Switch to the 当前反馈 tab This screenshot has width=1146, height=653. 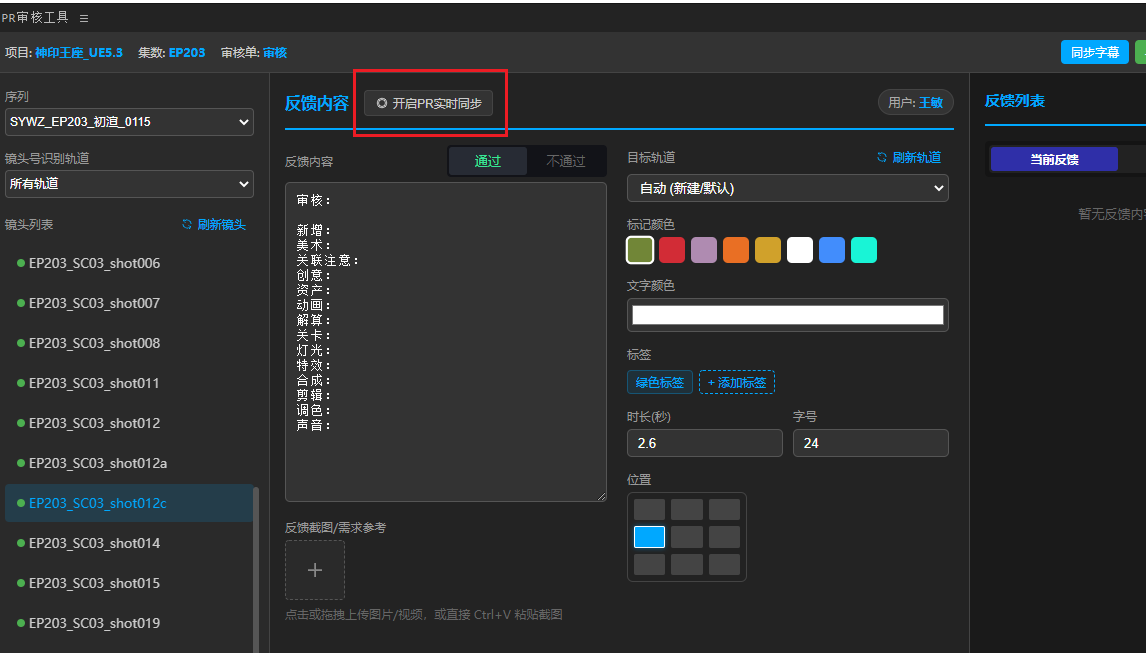(x=1054, y=159)
